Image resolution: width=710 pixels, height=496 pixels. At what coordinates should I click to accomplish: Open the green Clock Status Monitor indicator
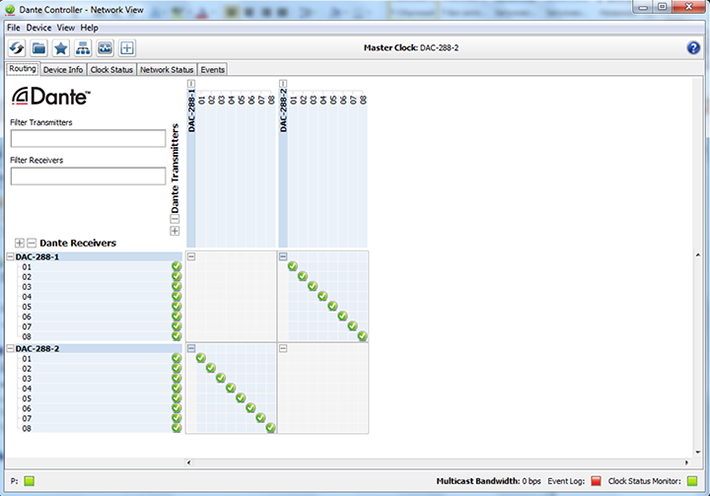coord(692,481)
